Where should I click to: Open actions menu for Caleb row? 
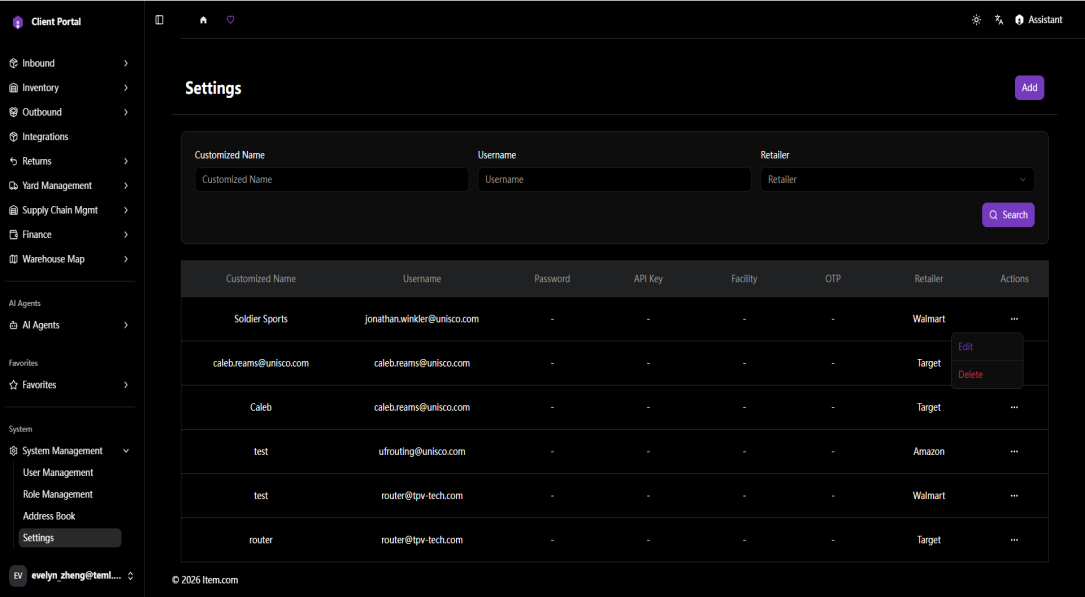[1014, 407]
